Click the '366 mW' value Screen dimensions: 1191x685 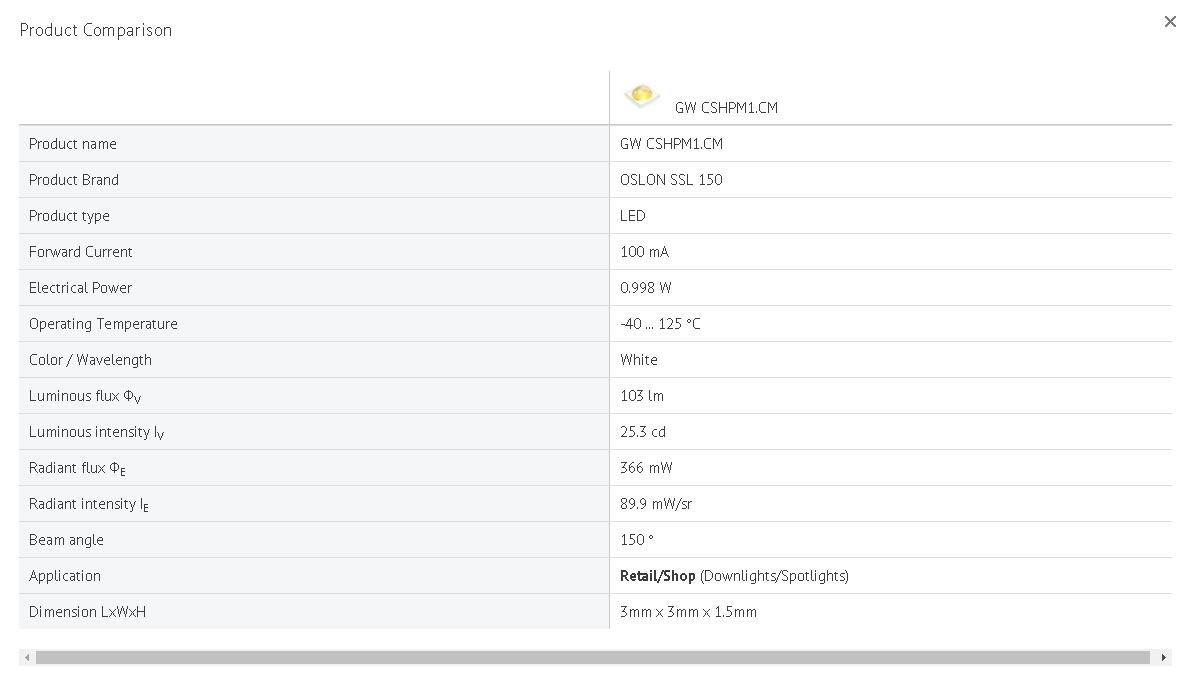646,468
